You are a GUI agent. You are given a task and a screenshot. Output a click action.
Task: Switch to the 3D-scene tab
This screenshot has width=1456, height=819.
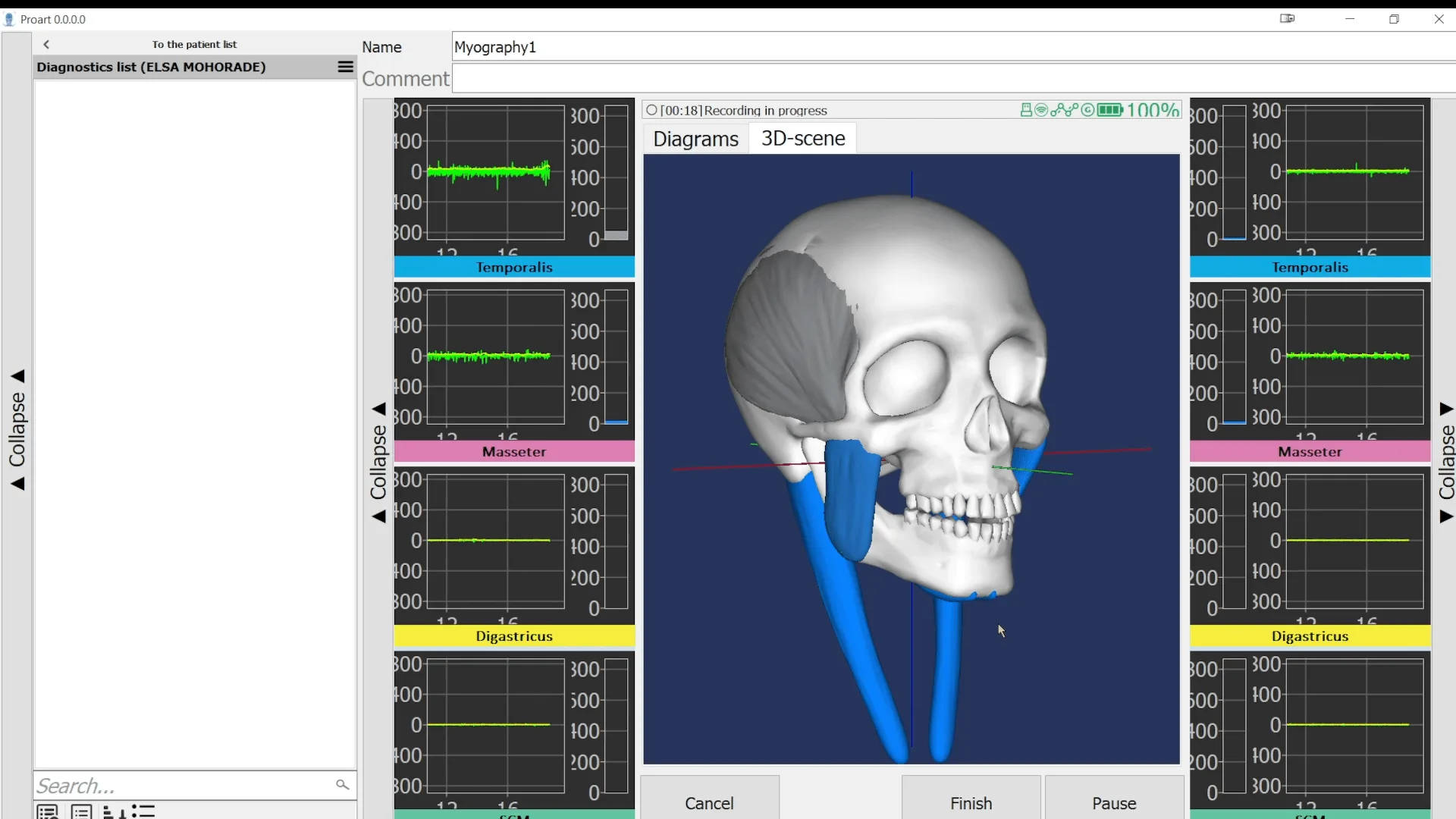(803, 138)
